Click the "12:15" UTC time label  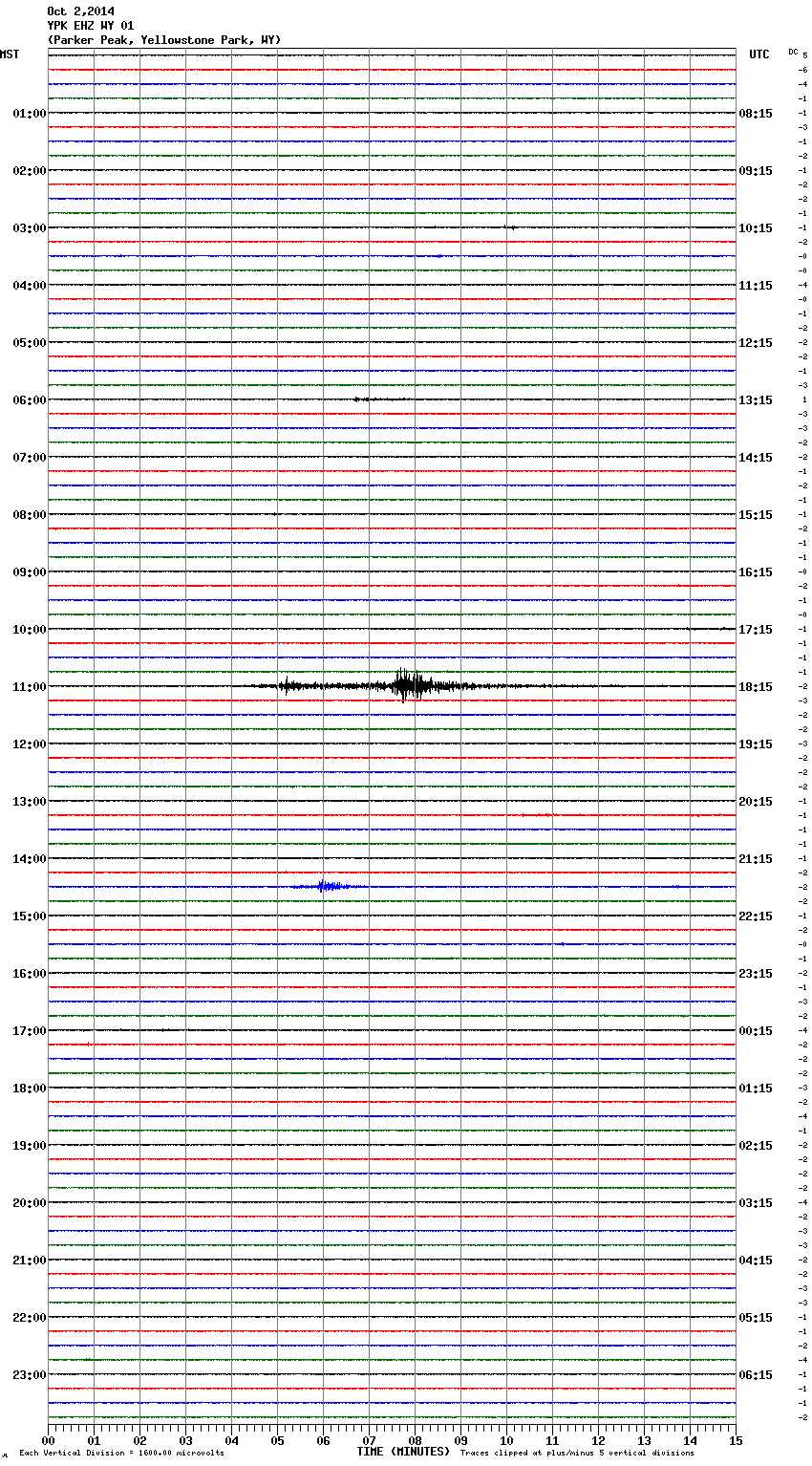756,343
